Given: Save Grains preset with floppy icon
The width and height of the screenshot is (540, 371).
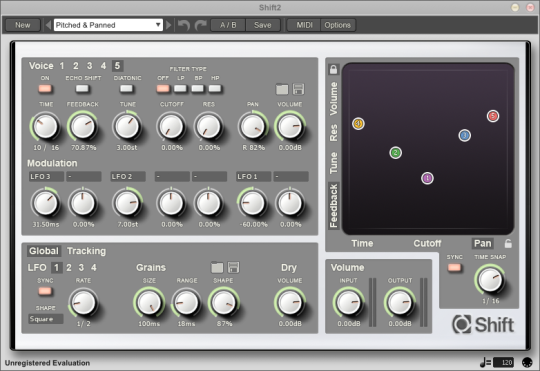Looking at the screenshot, I should pyautogui.click(x=233, y=267).
